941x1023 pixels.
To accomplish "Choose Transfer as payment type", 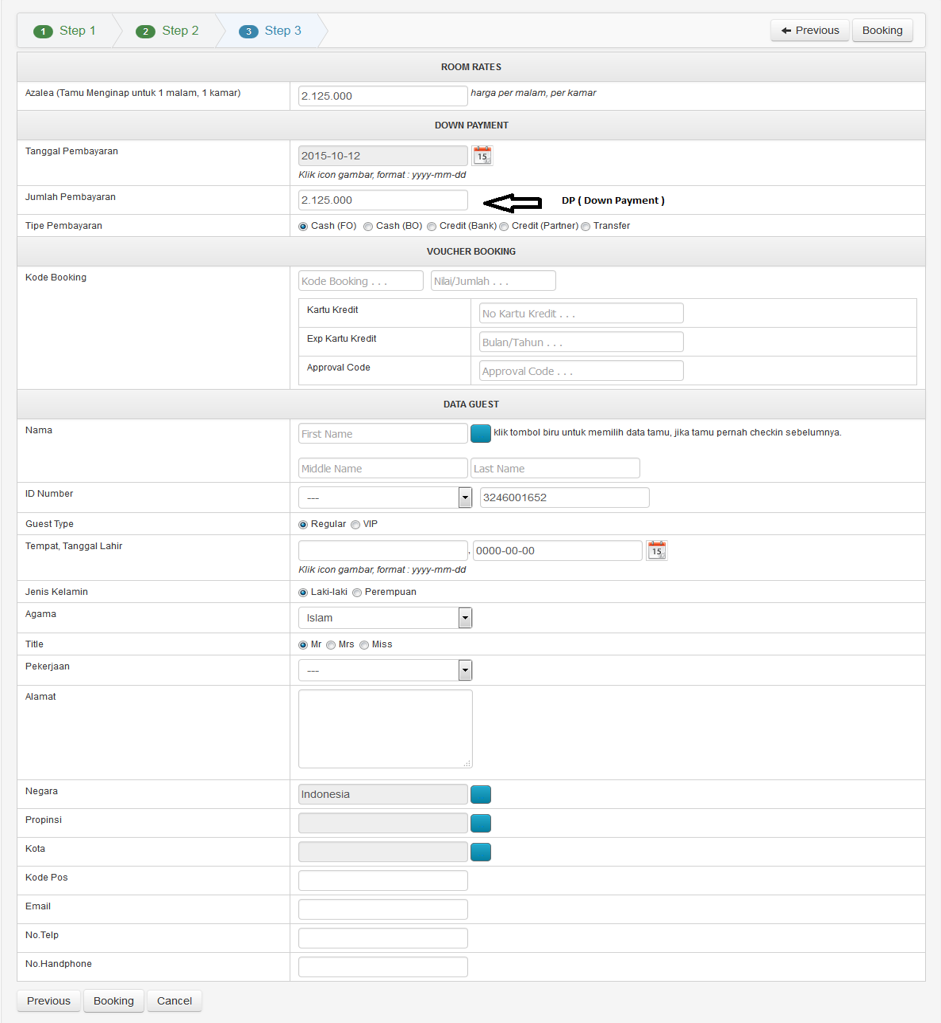I will (586, 227).
